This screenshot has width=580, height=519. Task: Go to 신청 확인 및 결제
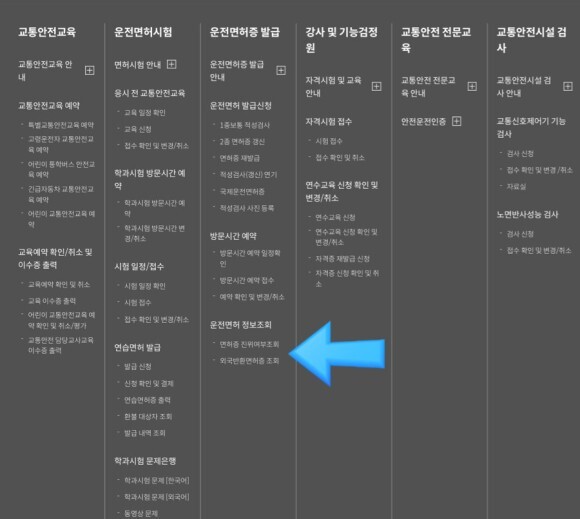149,384
